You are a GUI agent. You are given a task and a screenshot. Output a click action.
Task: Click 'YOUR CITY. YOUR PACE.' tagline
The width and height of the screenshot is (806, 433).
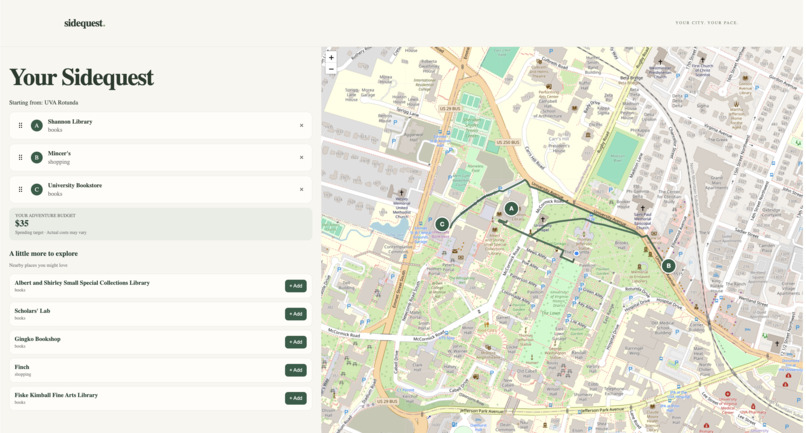[706, 23]
